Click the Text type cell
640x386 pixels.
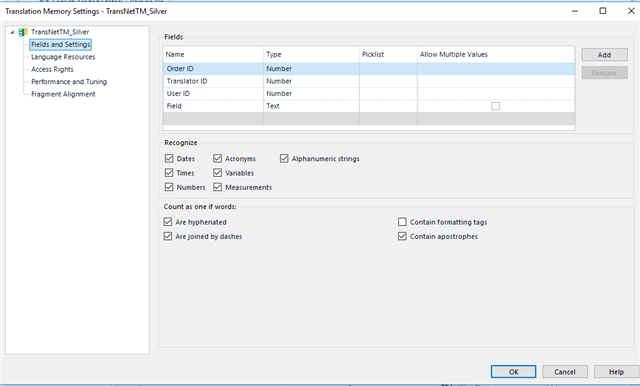coord(311,106)
